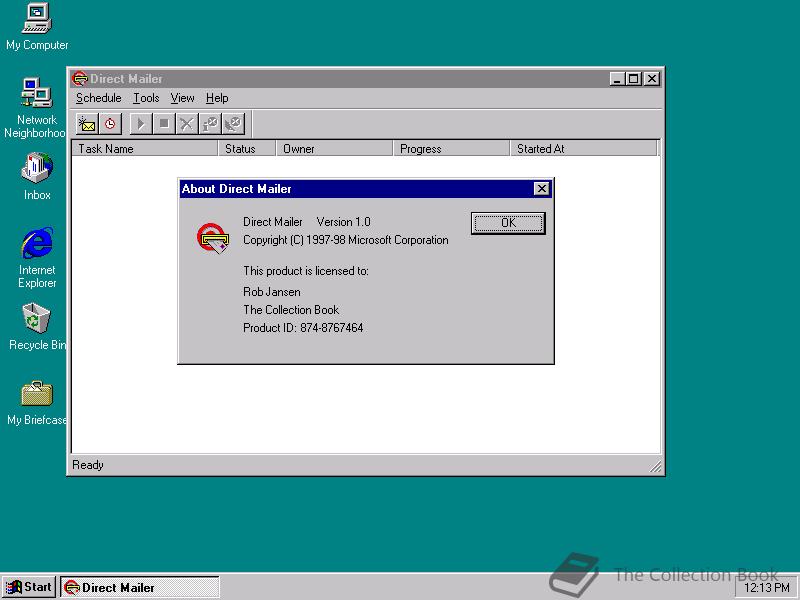Select the Internet Explorer desktop icon
The image size is (800, 600).
[x=37, y=258]
